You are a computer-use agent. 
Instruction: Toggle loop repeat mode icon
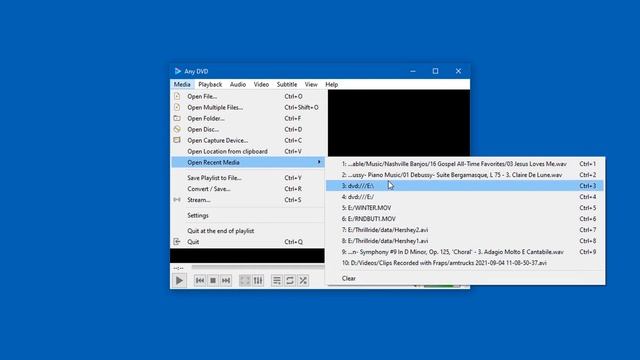(x=290, y=280)
